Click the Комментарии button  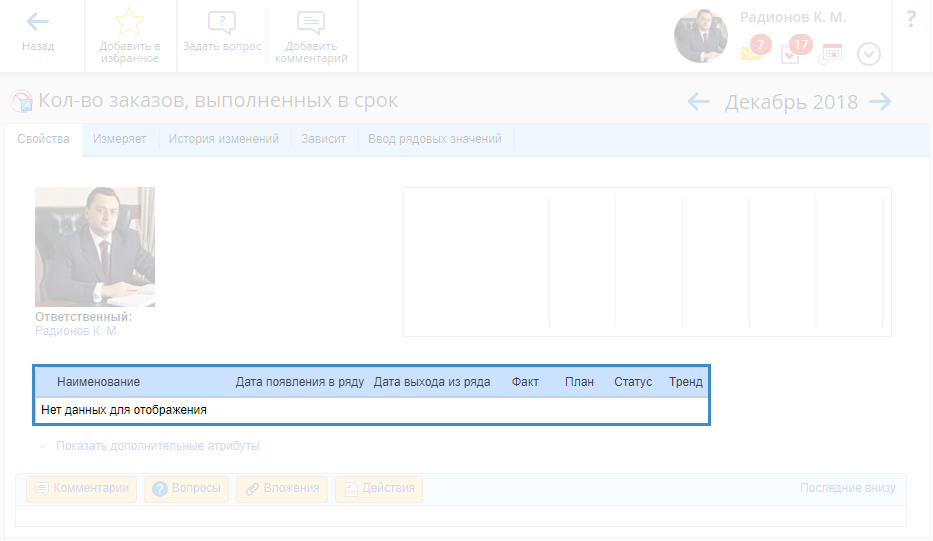click(x=82, y=489)
